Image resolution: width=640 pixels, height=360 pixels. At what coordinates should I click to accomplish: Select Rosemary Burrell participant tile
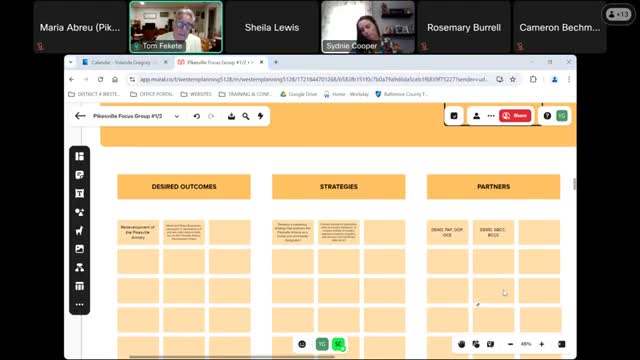point(464,27)
